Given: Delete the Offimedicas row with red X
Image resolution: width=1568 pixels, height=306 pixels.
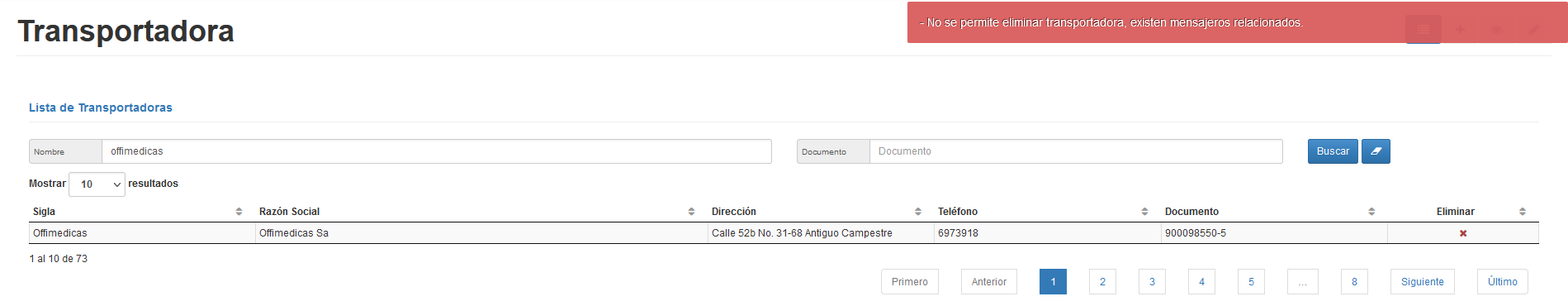Looking at the screenshot, I should coord(1463,233).
